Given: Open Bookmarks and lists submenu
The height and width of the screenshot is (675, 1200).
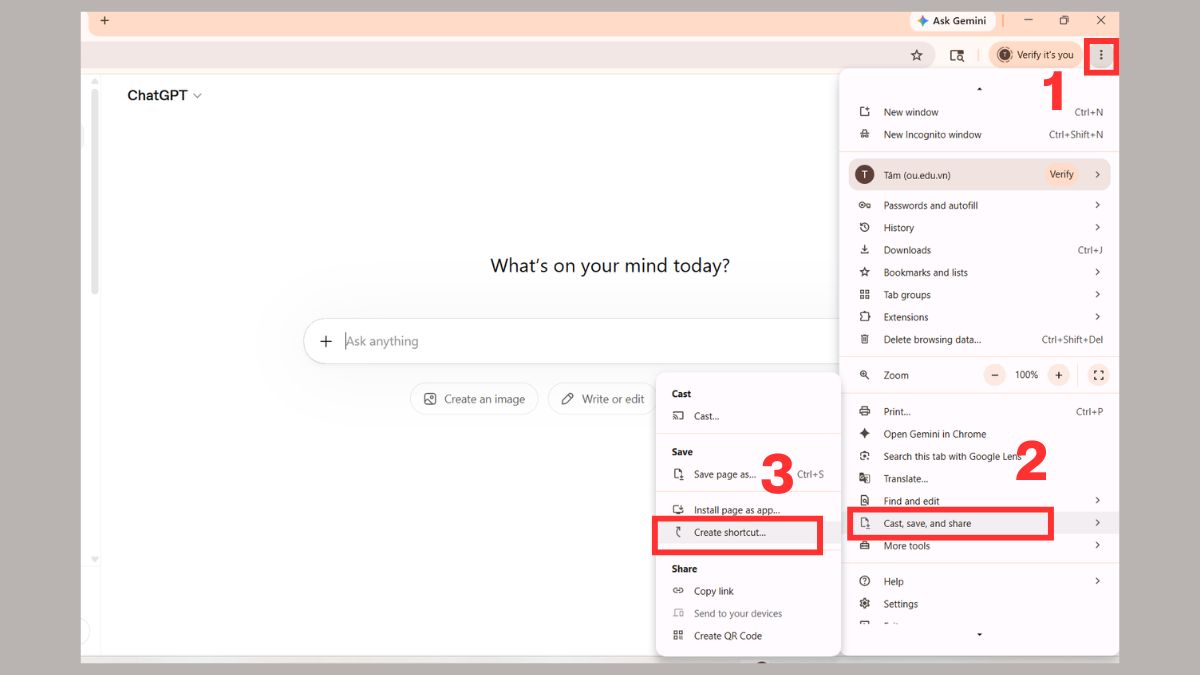Looking at the screenshot, I should (x=979, y=272).
